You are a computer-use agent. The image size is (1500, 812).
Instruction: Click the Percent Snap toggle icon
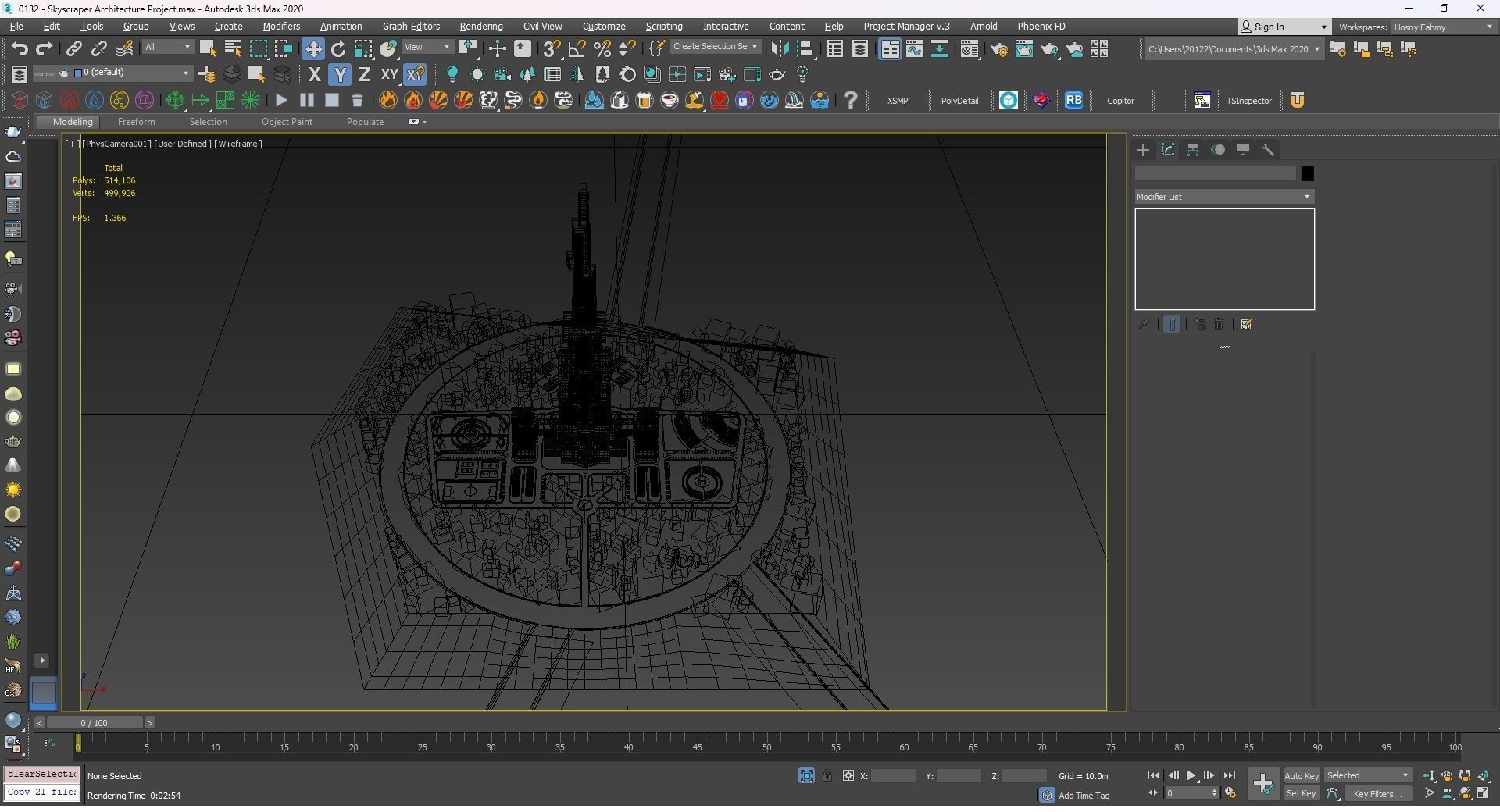pos(602,48)
